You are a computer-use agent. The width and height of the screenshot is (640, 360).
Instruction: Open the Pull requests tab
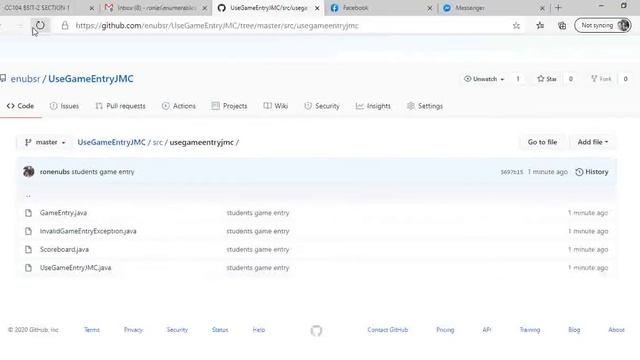tap(120, 106)
